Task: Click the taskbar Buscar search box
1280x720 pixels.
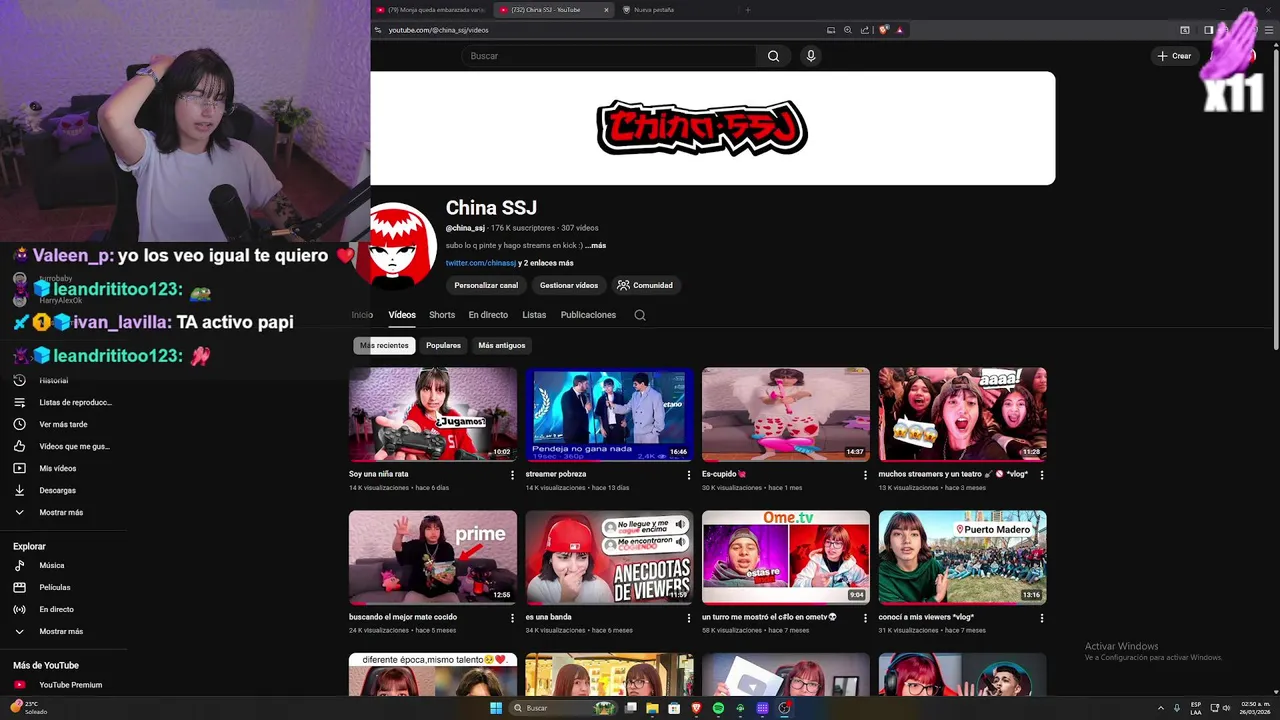Action: pos(565,708)
